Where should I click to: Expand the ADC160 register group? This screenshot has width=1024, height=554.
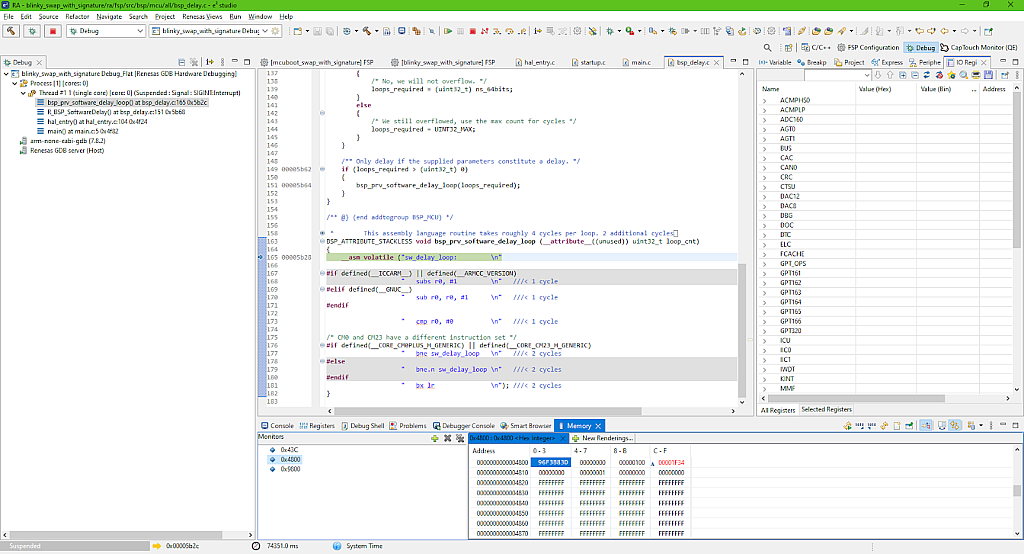pyautogui.click(x=766, y=119)
